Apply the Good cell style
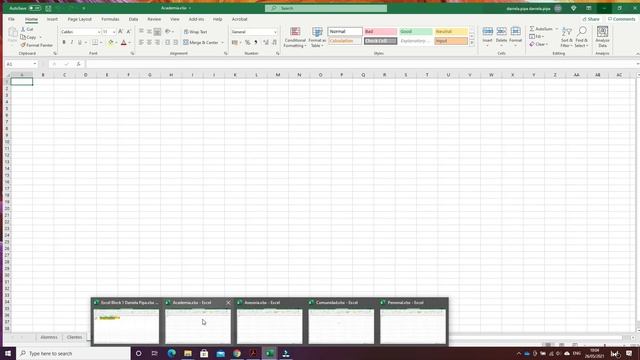 tap(416, 31)
